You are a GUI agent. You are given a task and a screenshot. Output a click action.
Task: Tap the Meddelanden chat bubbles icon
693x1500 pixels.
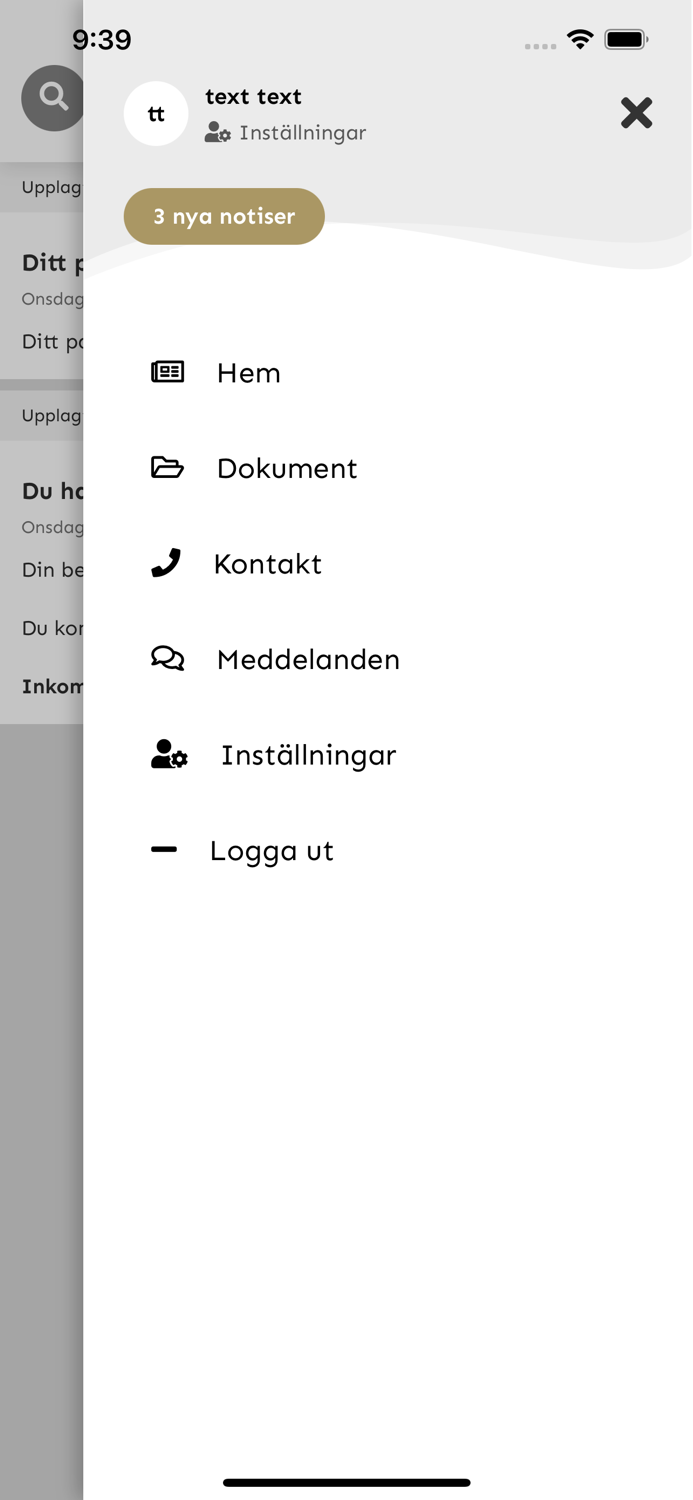(167, 658)
